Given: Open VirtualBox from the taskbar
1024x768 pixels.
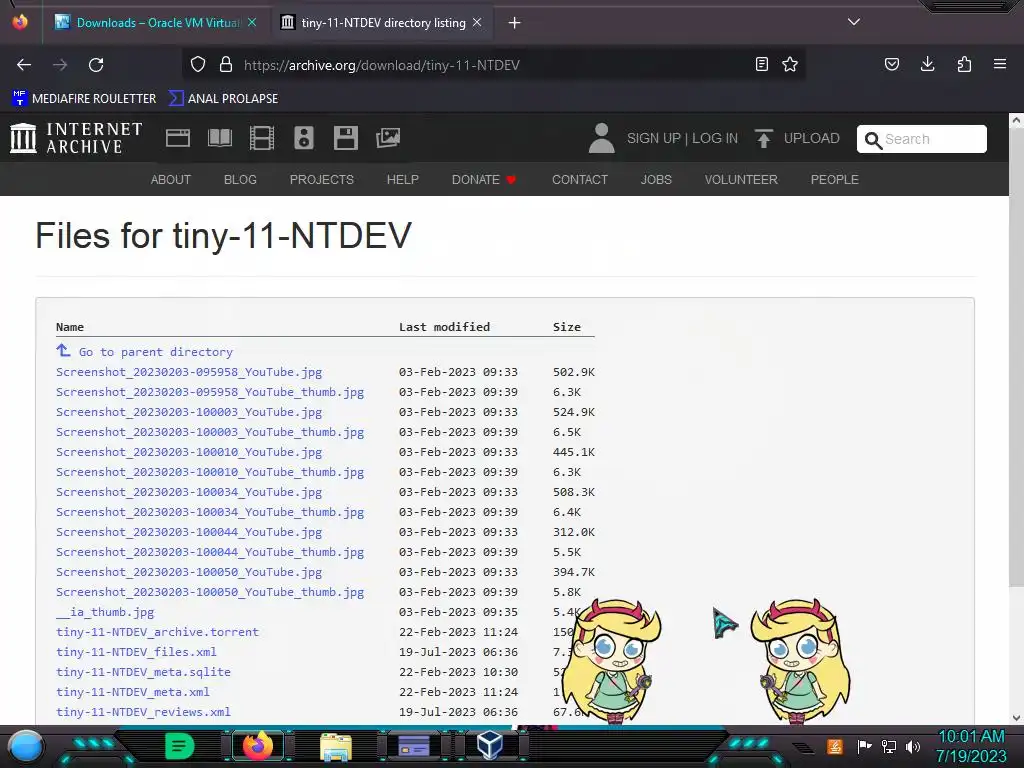Looking at the screenshot, I should pos(490,746).
